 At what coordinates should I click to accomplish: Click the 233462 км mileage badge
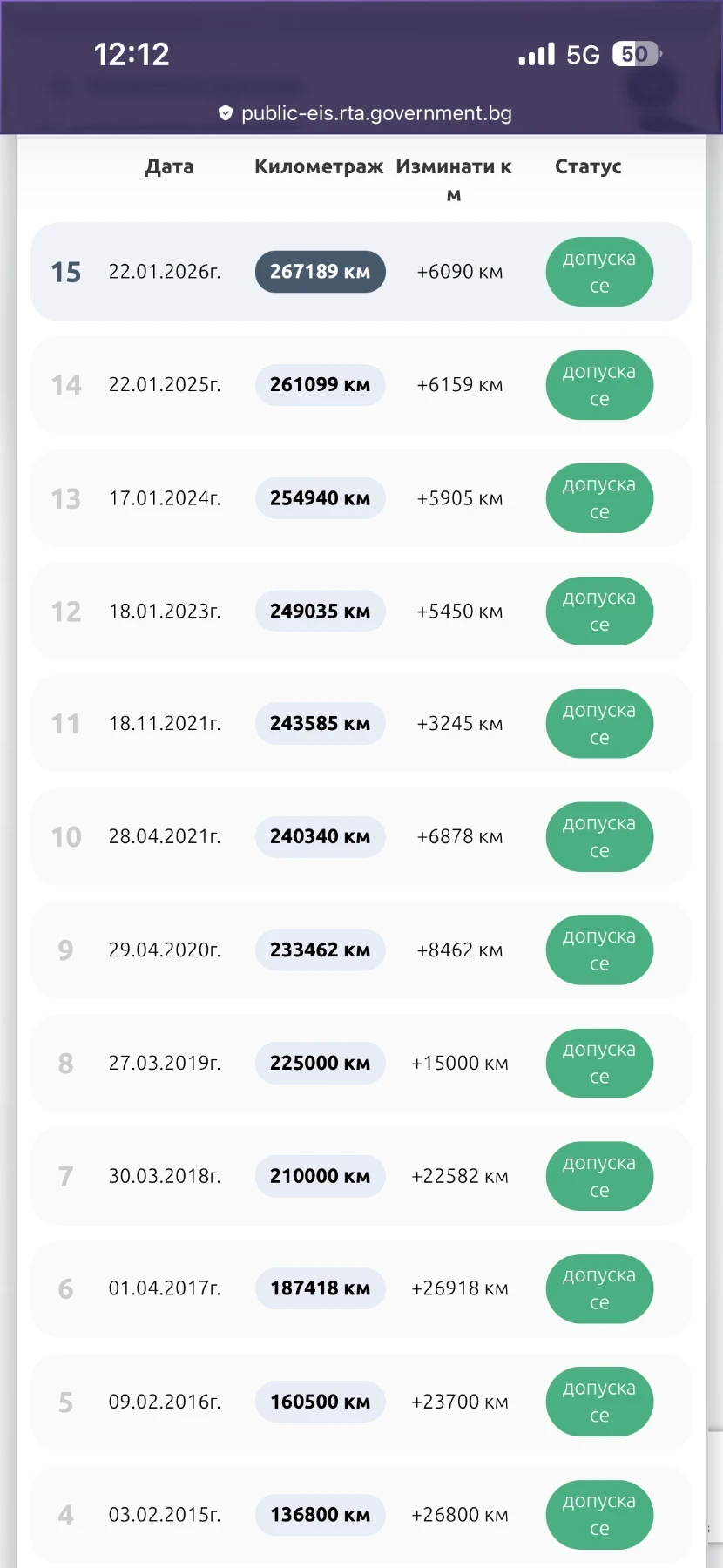[x=320, y=950]
